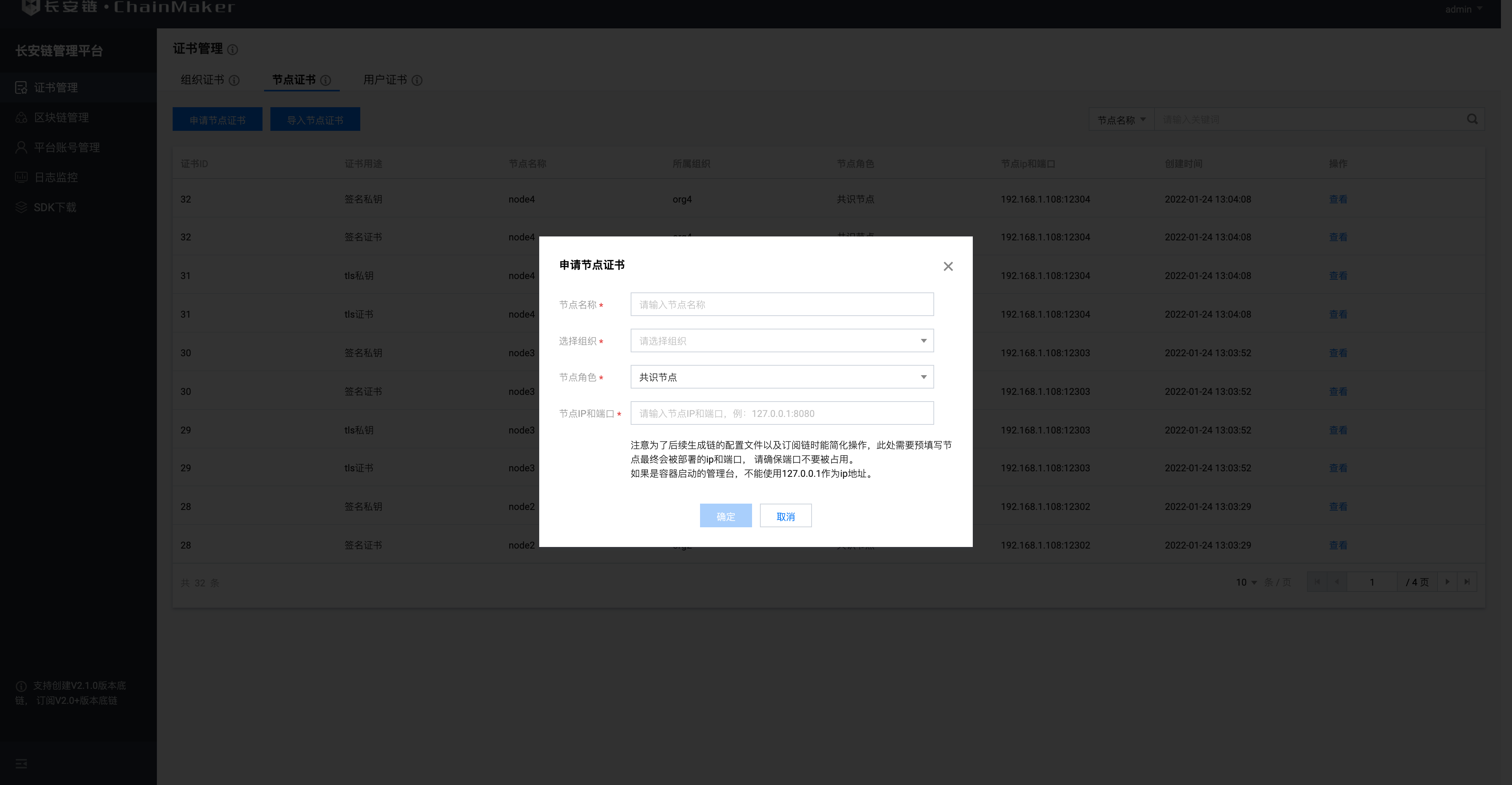
Task: Switch to the 节点证书 tab
Action: point(294,80)
